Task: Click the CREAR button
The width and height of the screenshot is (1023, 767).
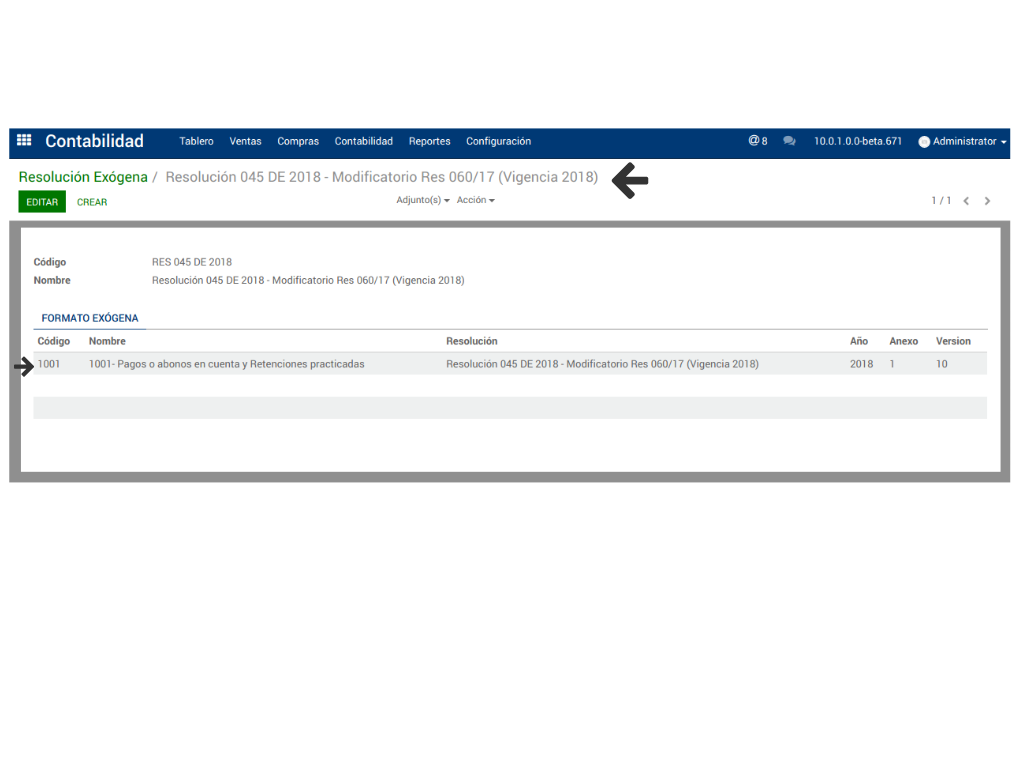Action: pos(92,202)
